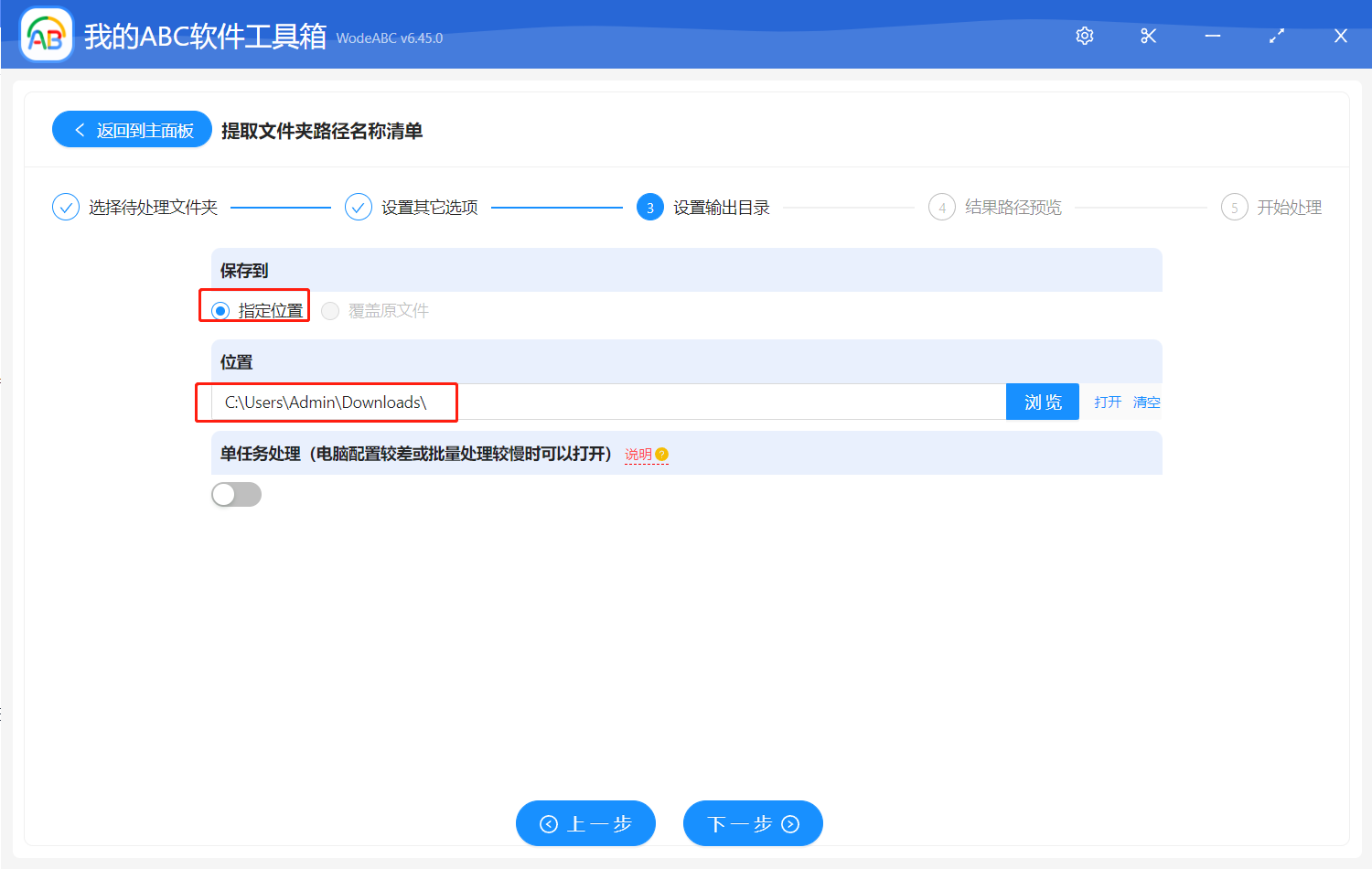Click the 浏览 button
This screenshot has width=1372, height=869.
click(x=1042, y=402)
